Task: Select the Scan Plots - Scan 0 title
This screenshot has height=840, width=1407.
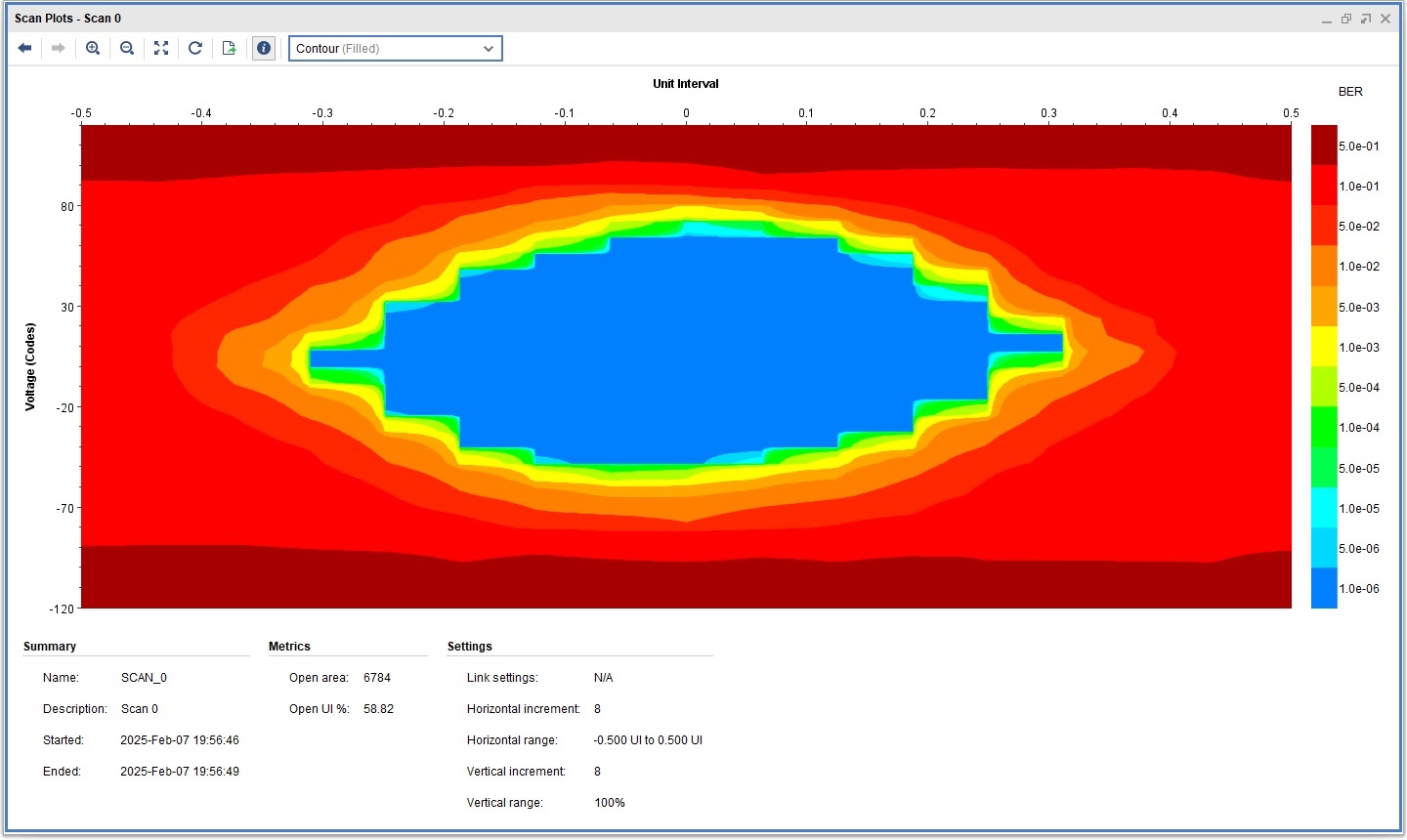Action: point(68,18)
